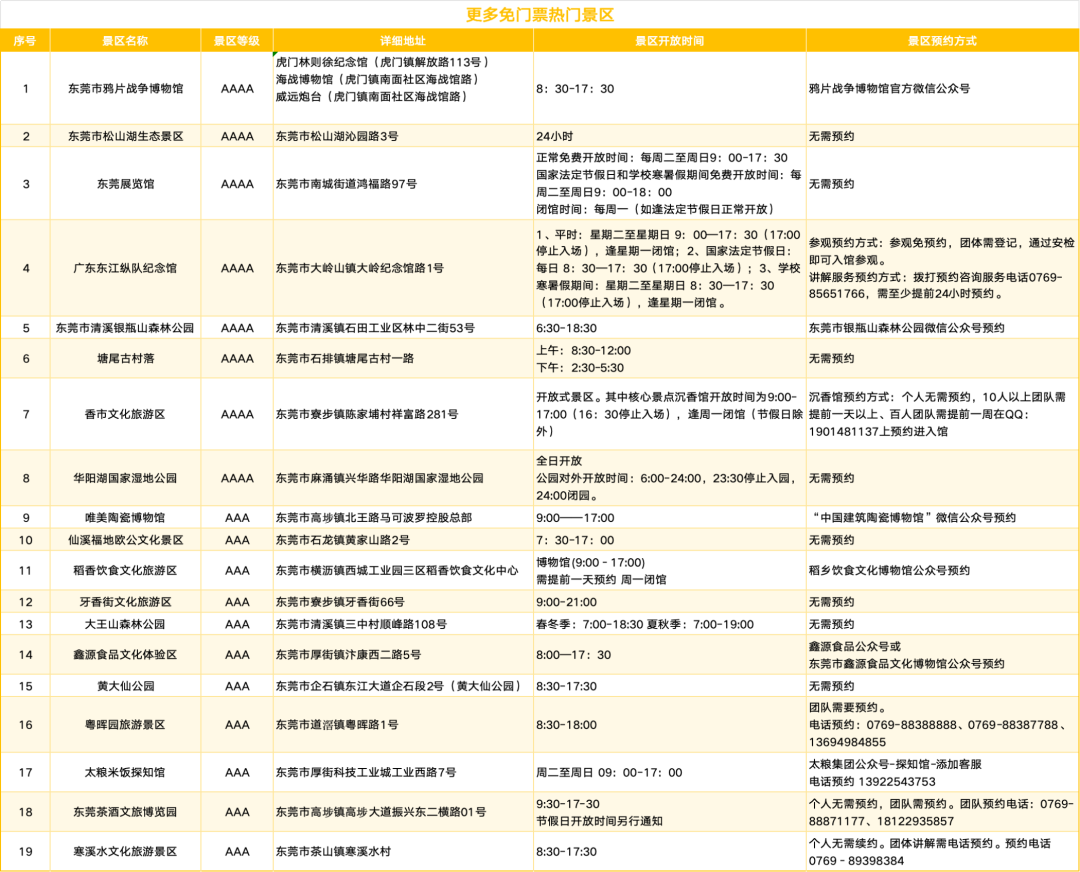Viewport: 1080px width, 872px height.
Task: Select address 东莞市松山湖沁园路3号
Action: pyautogui.click(x=337, y=136)
